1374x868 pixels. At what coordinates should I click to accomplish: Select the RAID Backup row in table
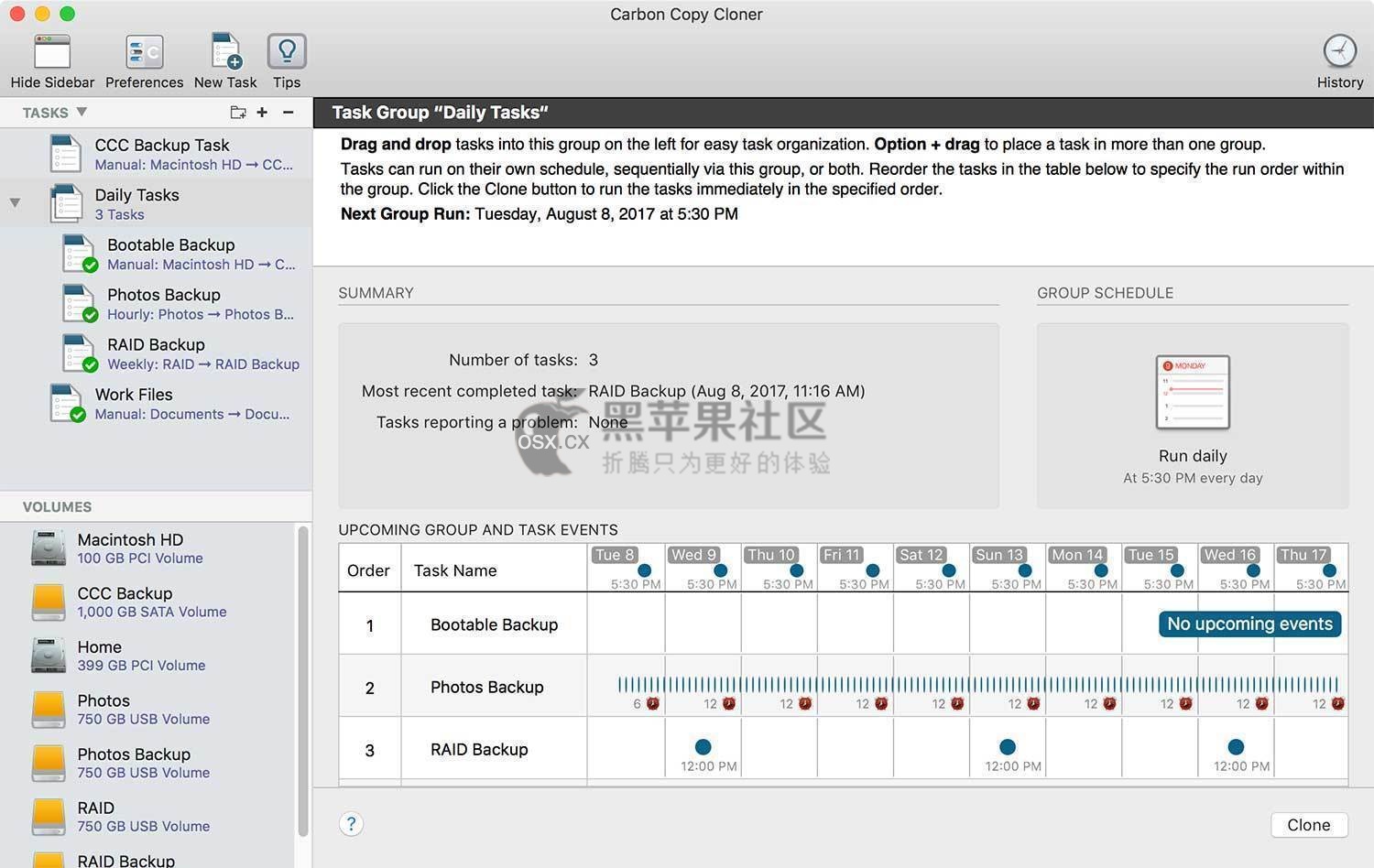[843, 749]
